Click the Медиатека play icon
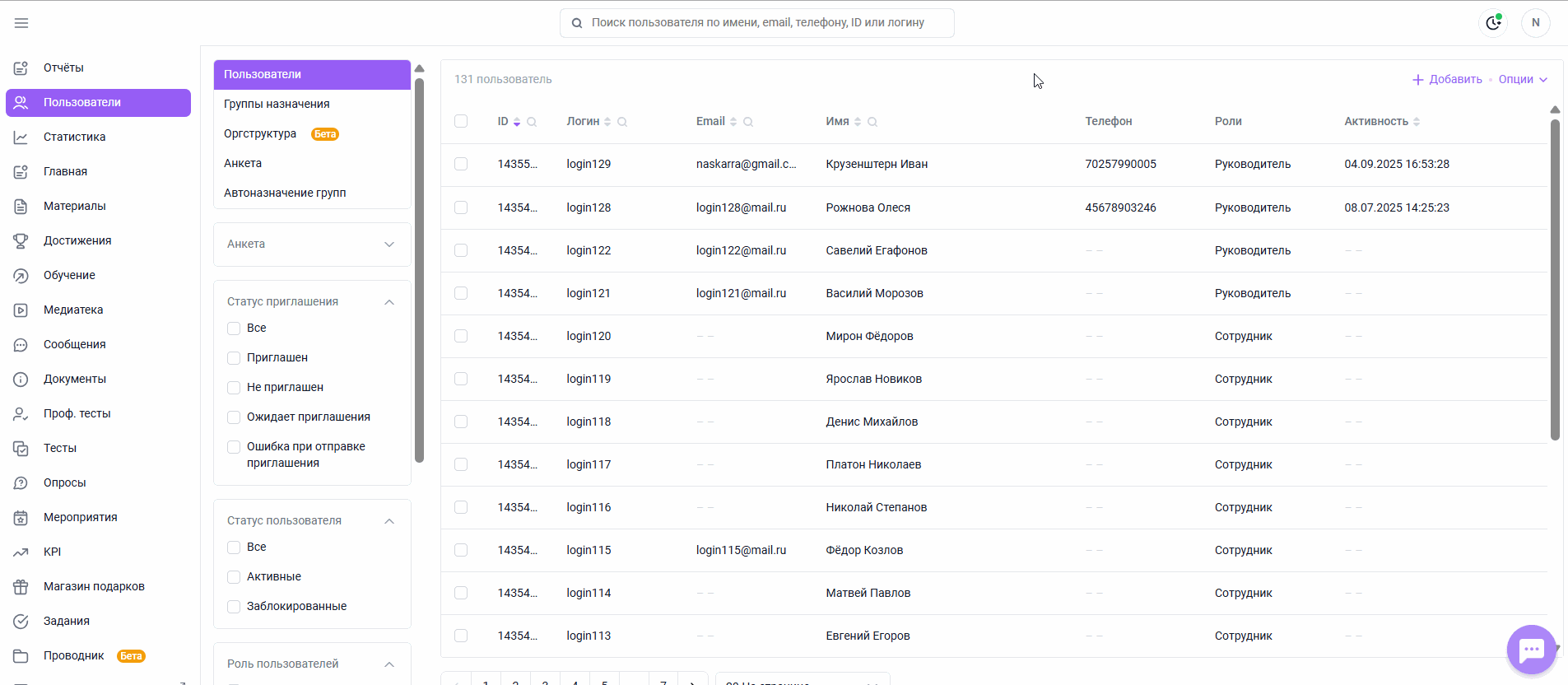 (x=21, y=310)
